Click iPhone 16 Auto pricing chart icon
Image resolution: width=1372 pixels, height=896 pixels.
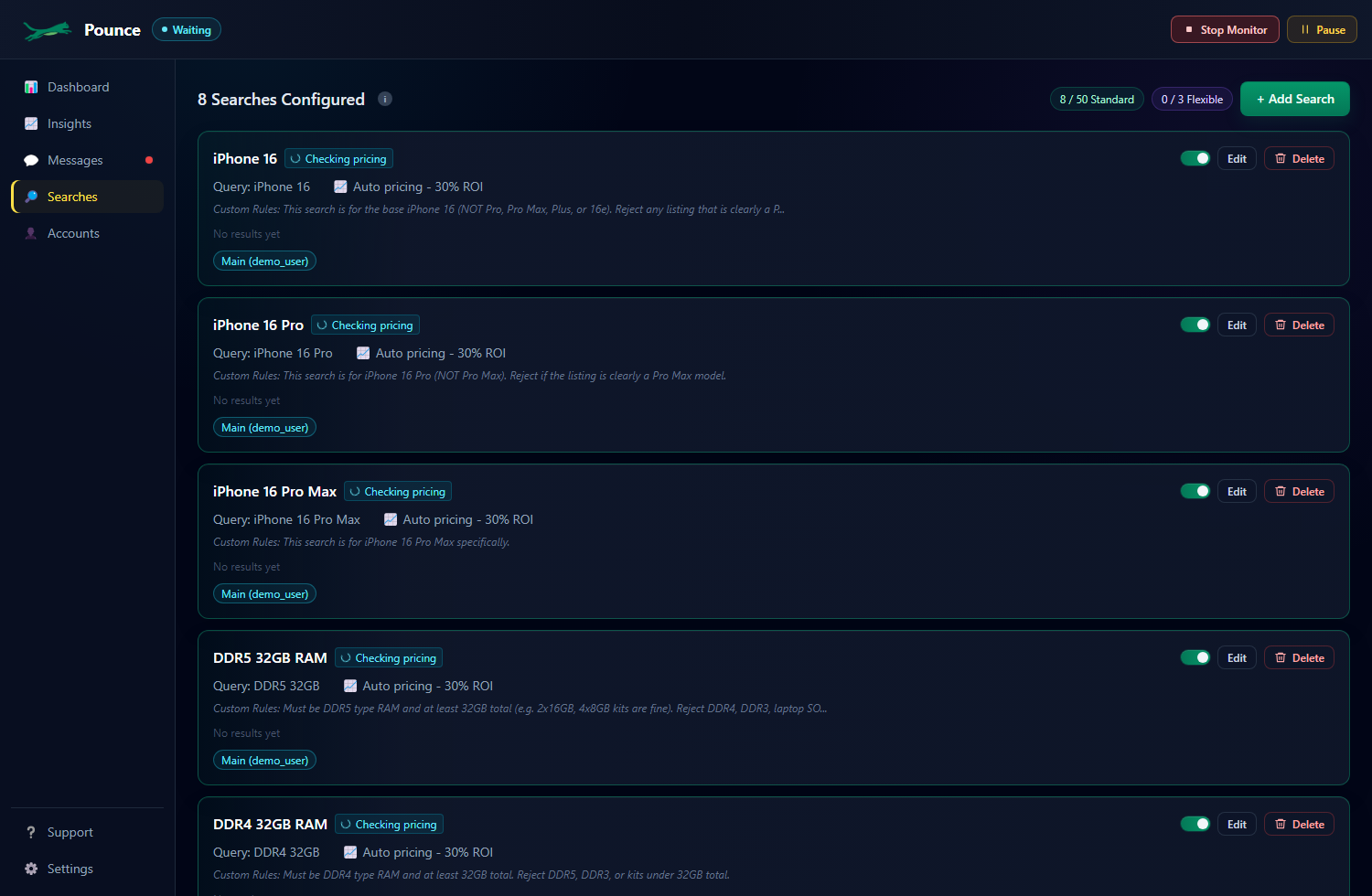click(340, 187)
